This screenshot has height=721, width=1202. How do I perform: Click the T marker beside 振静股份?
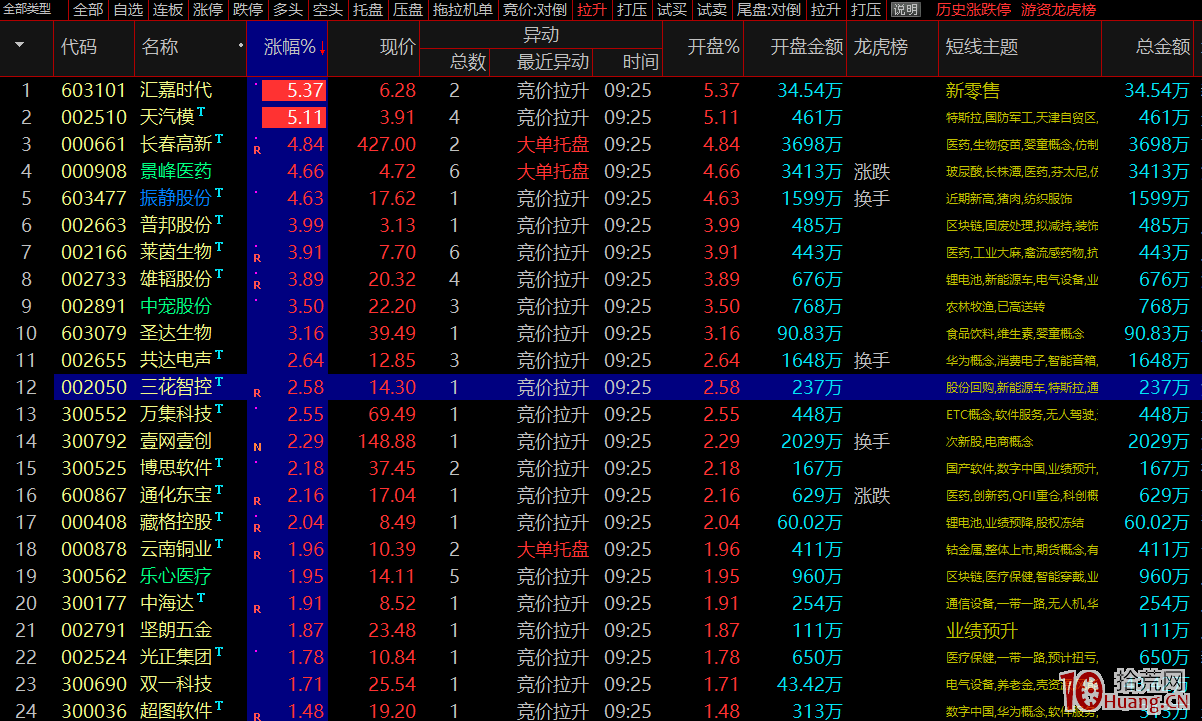219,193
